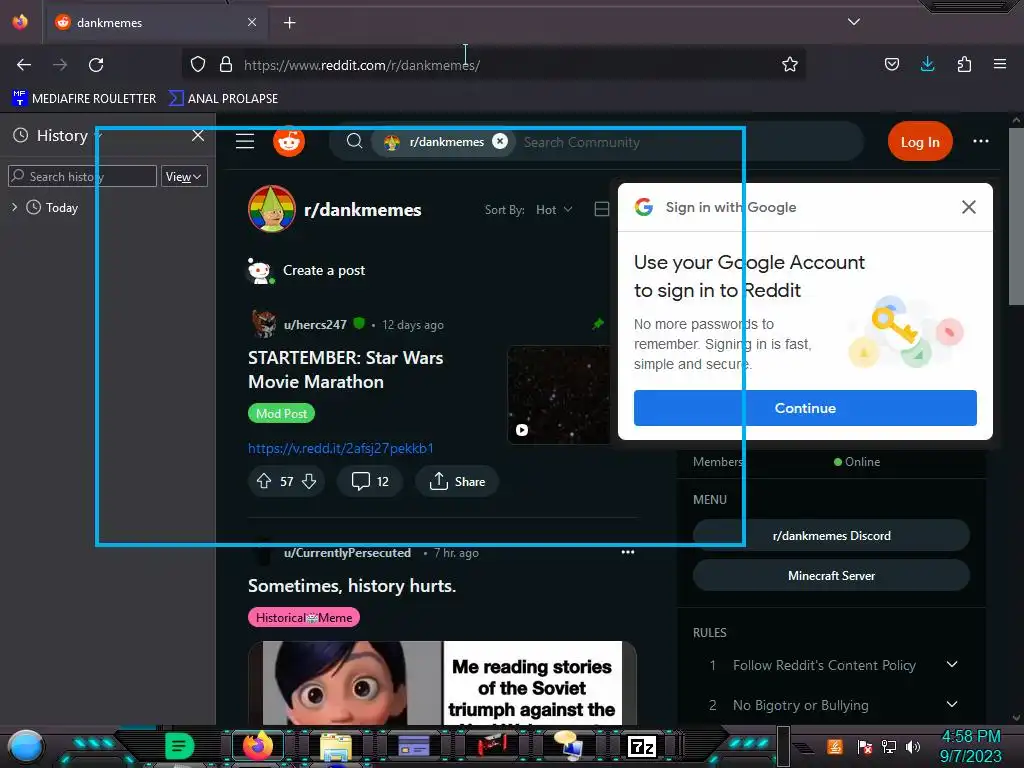Bookmark this page with the star
Image resolution: width=1024 pixels, height=768 pixels.
pyautogui.click(x=790, y=64)
